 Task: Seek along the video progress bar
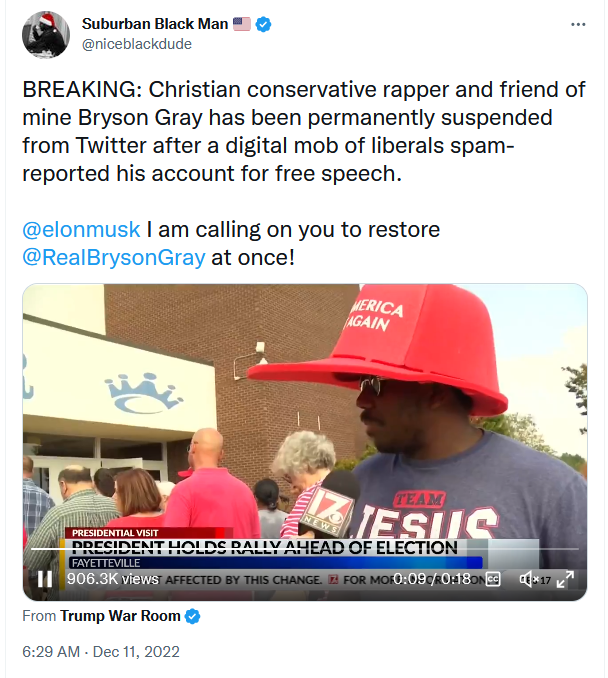[304, 549]
